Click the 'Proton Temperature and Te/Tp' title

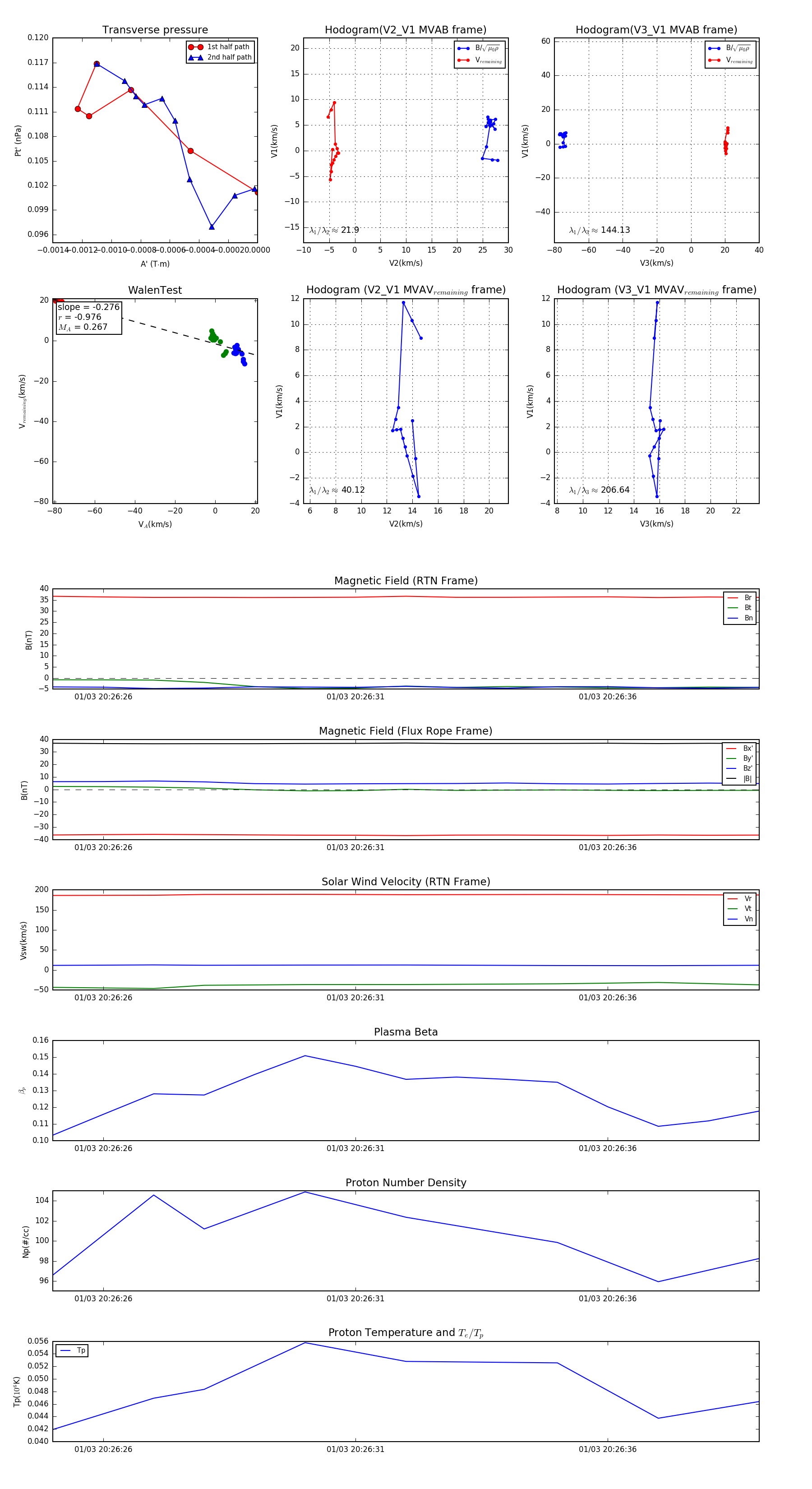[x=406, y=1333]
